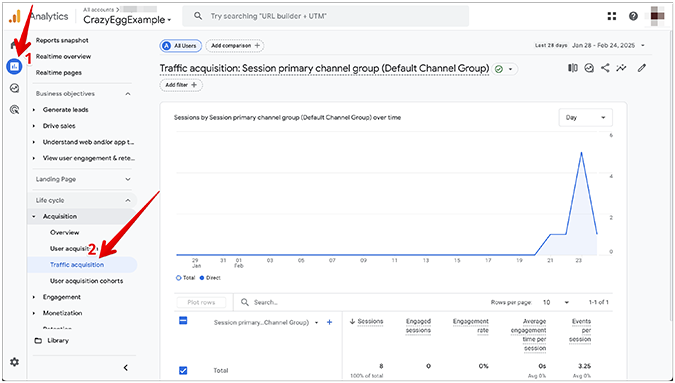
Task: Open the Google apps grid icon
Action: tap(612, 16)
